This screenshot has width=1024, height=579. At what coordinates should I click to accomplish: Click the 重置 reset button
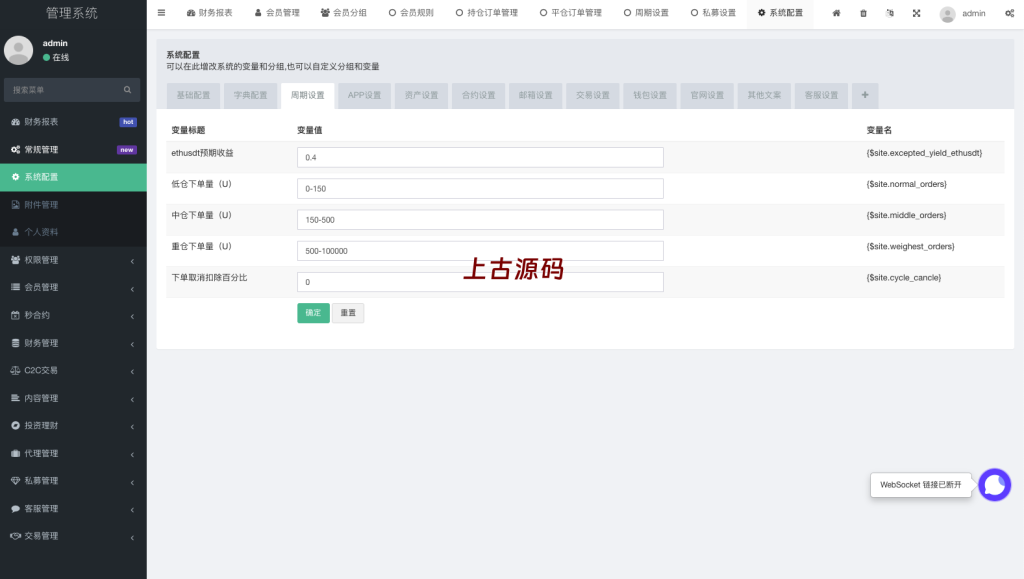(348, 313)
